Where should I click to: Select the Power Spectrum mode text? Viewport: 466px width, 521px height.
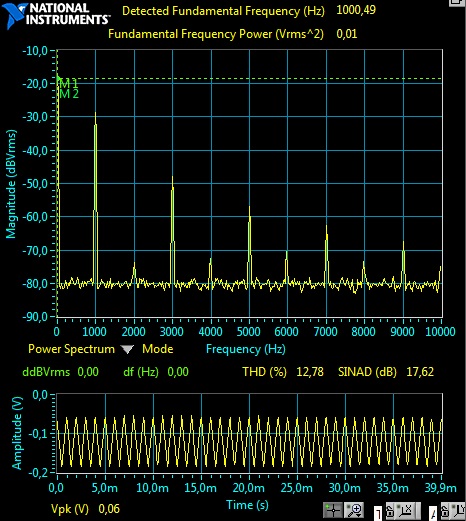(71, 349)
